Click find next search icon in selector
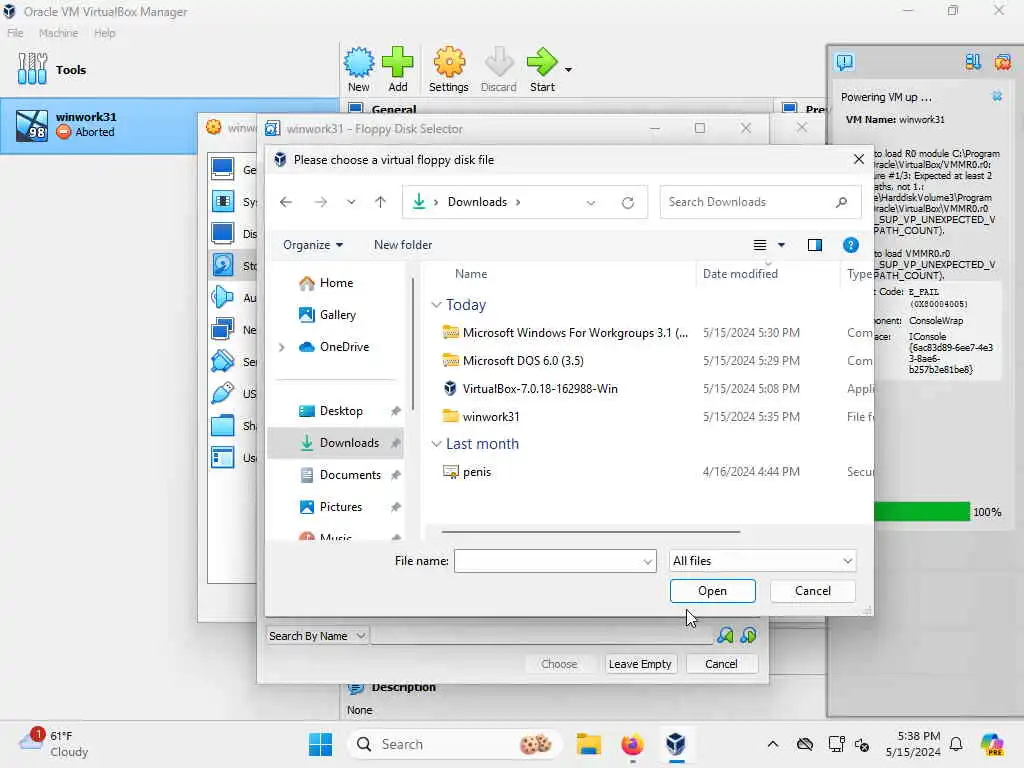This screenshot has height=768, width=1024. pos(748,635)
